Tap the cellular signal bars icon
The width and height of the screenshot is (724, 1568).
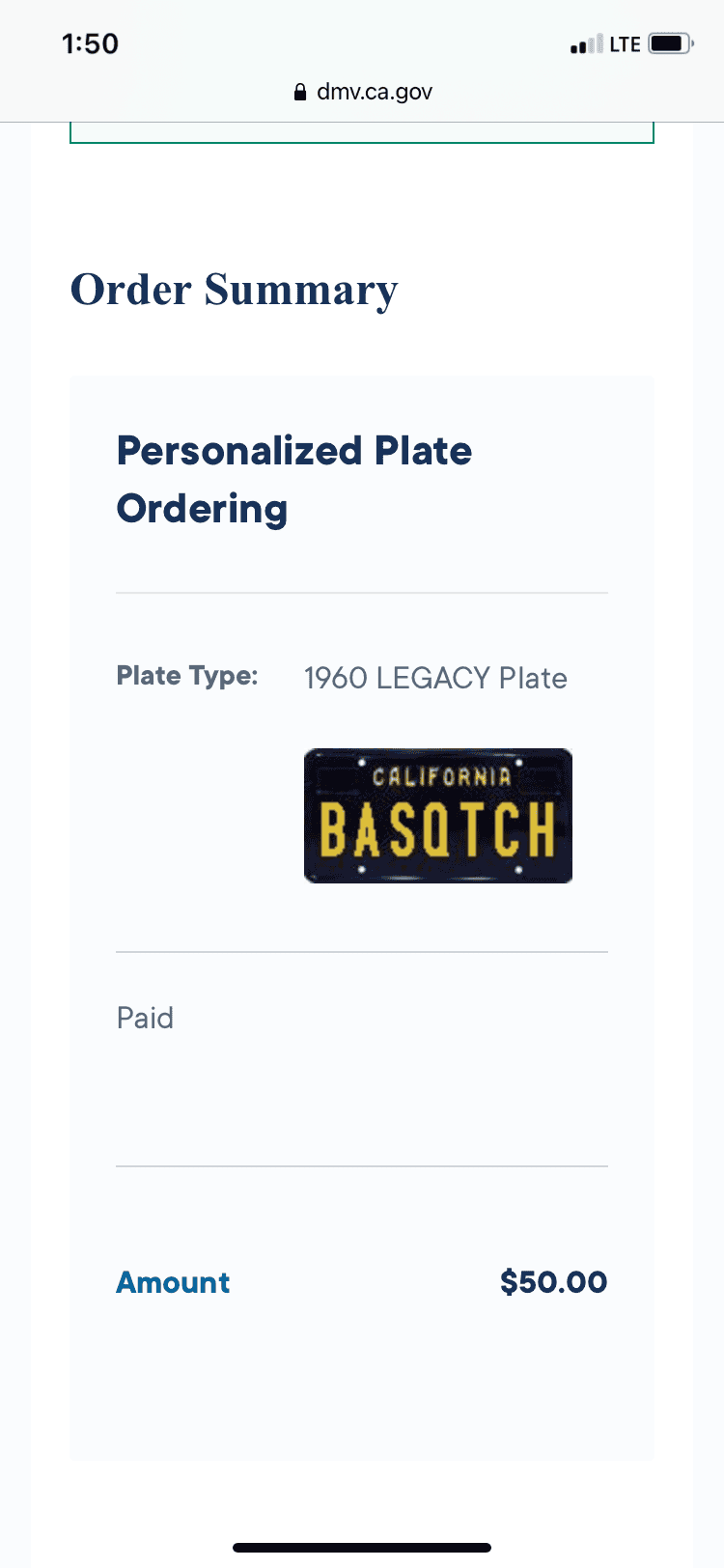(586, 43)
